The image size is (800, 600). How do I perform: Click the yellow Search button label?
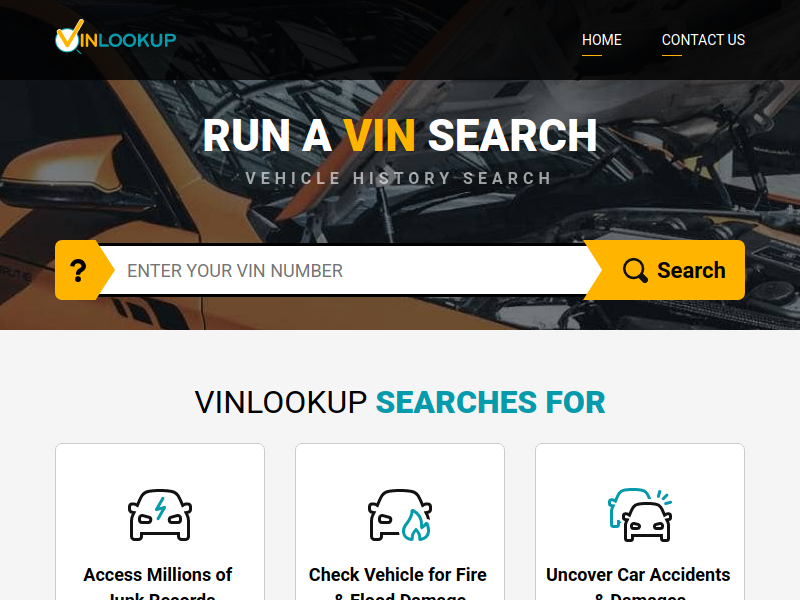click(x=691, y=270)
